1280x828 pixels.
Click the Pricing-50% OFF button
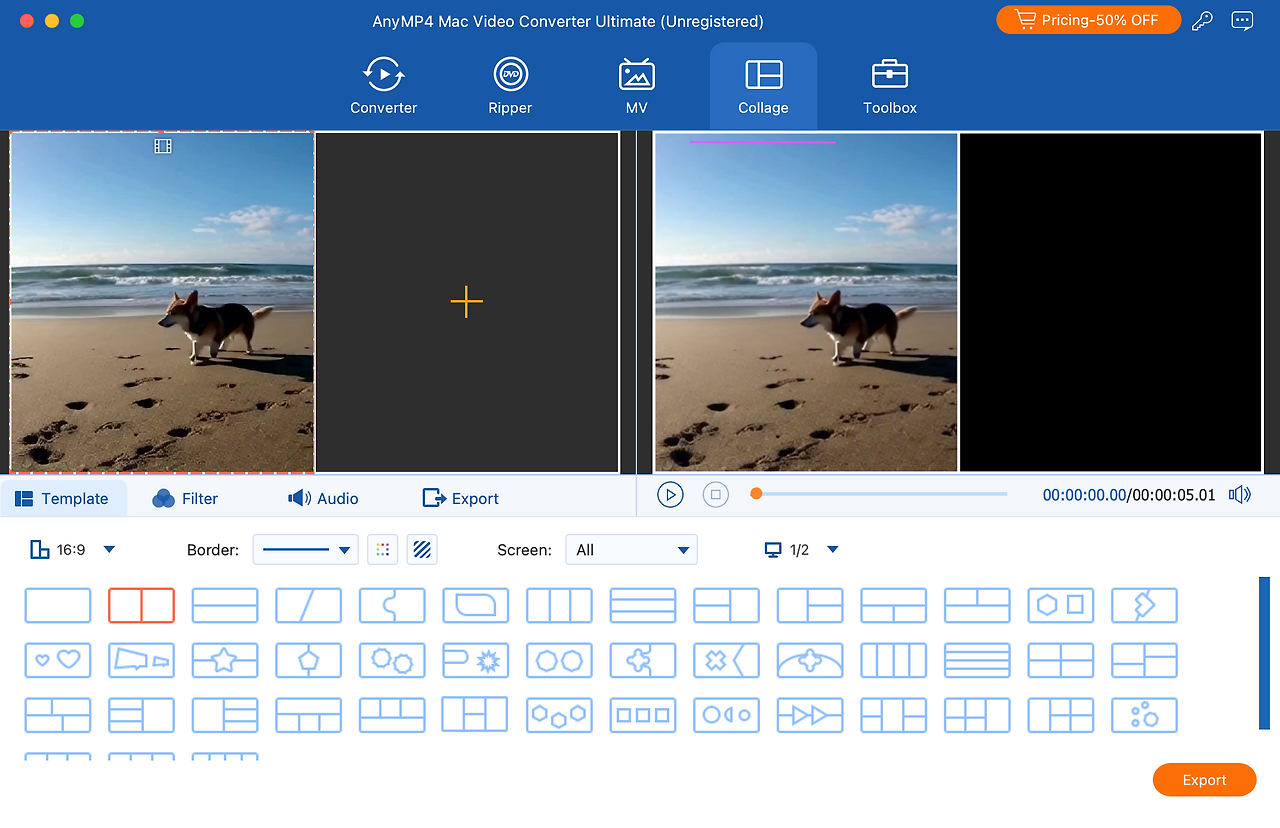click(x=1088, y=20)
